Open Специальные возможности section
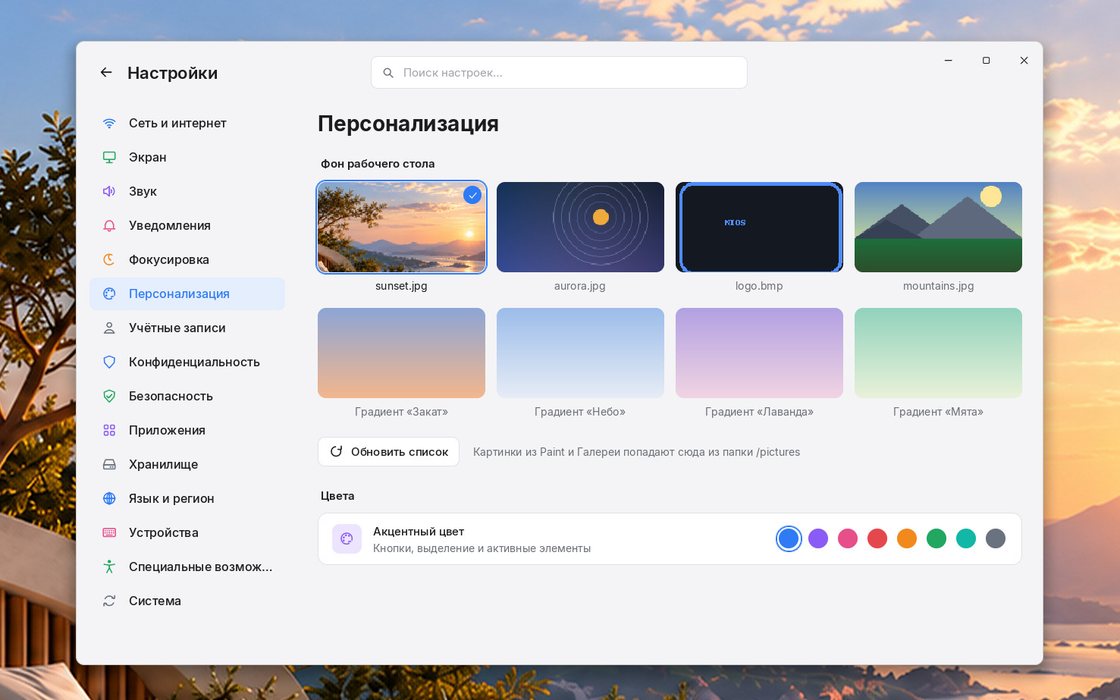This screenshot has width=1120, height=700. tap(187, 566)
